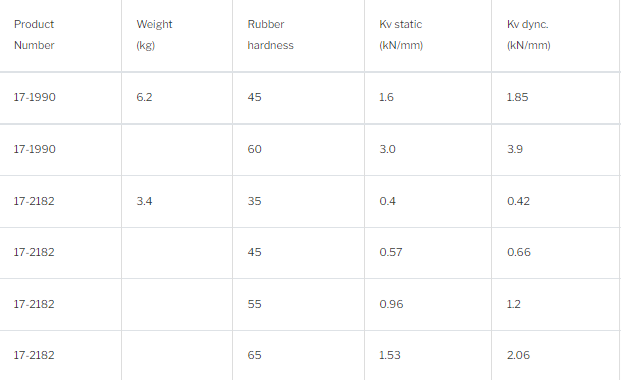The image size is (621, 380).
Task: Select the 0.57 Kv static value
Action: [x=391, y=252]
